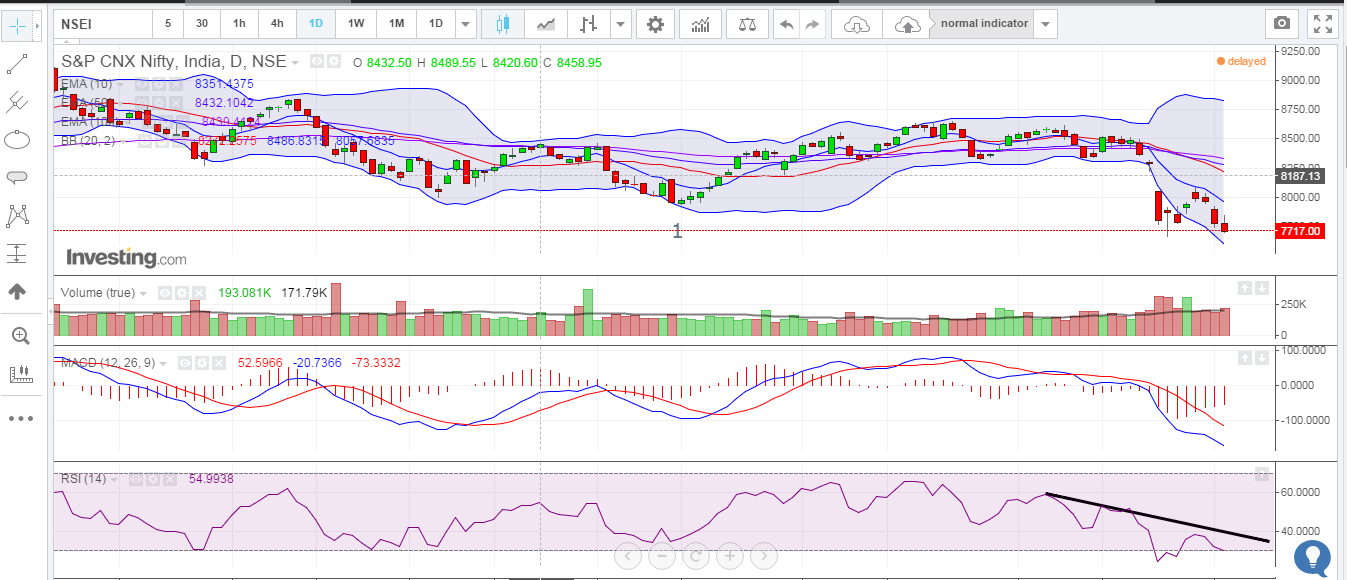1347x580 pixels.
Task: Set the 1h interval
Action: coord(239,23)
